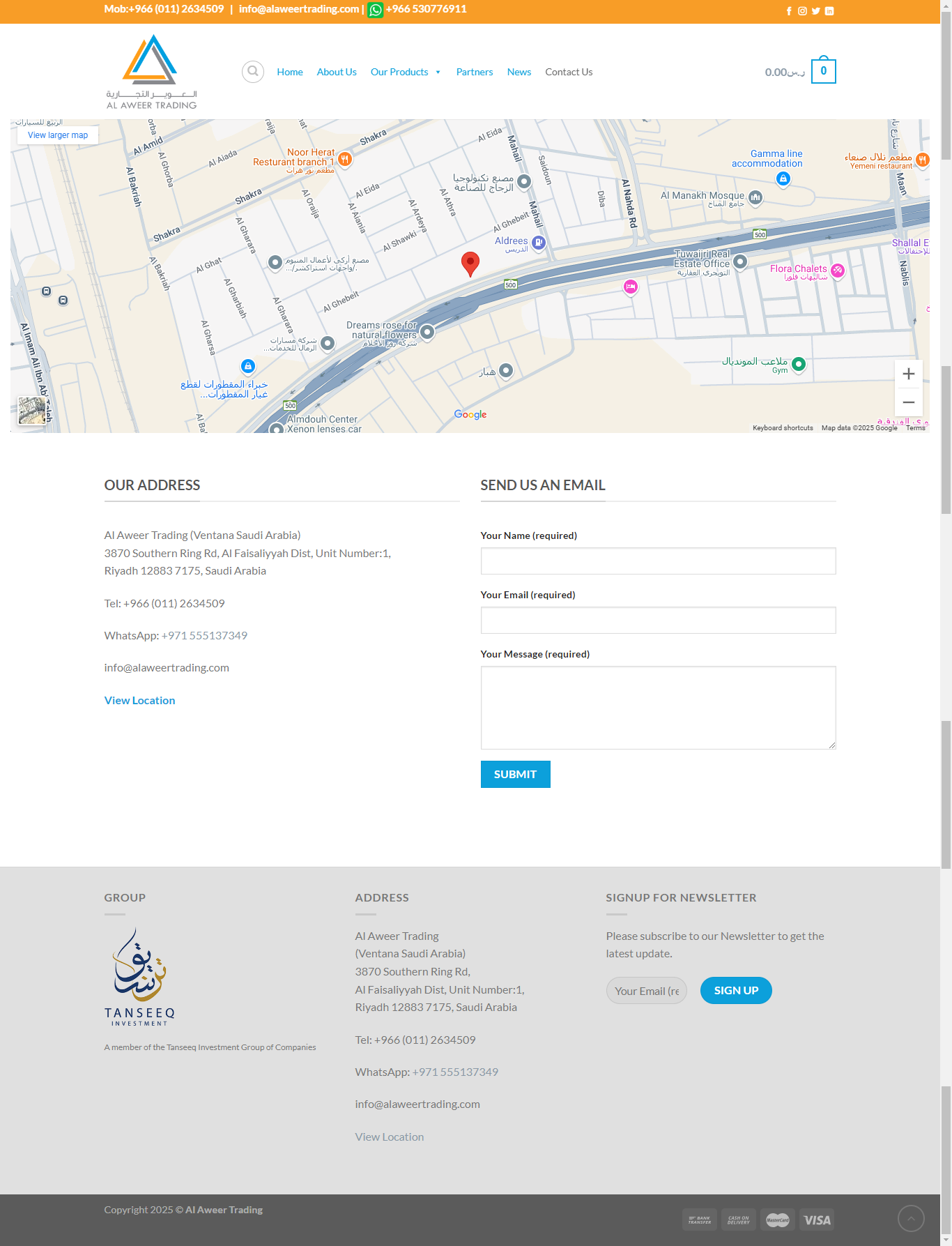Open the Instagram social icon
952x1246 pixels.
click(802, 11)
